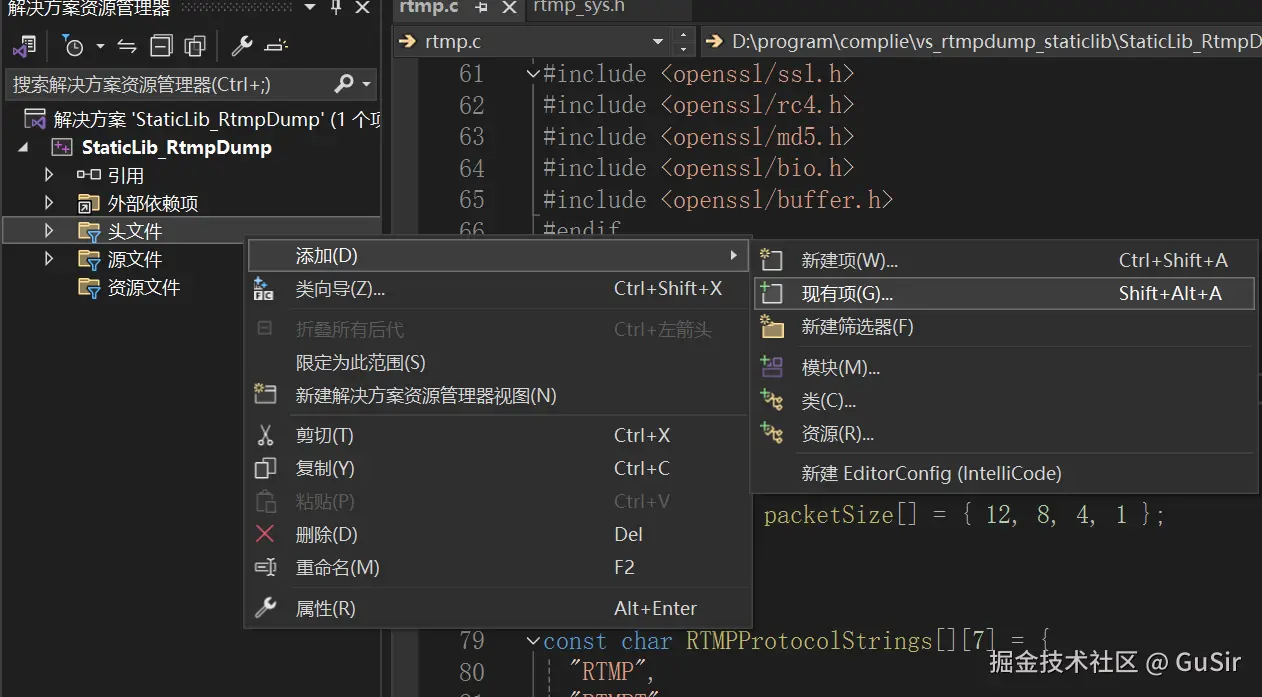Click the sync with active document icon

[127, 46]
